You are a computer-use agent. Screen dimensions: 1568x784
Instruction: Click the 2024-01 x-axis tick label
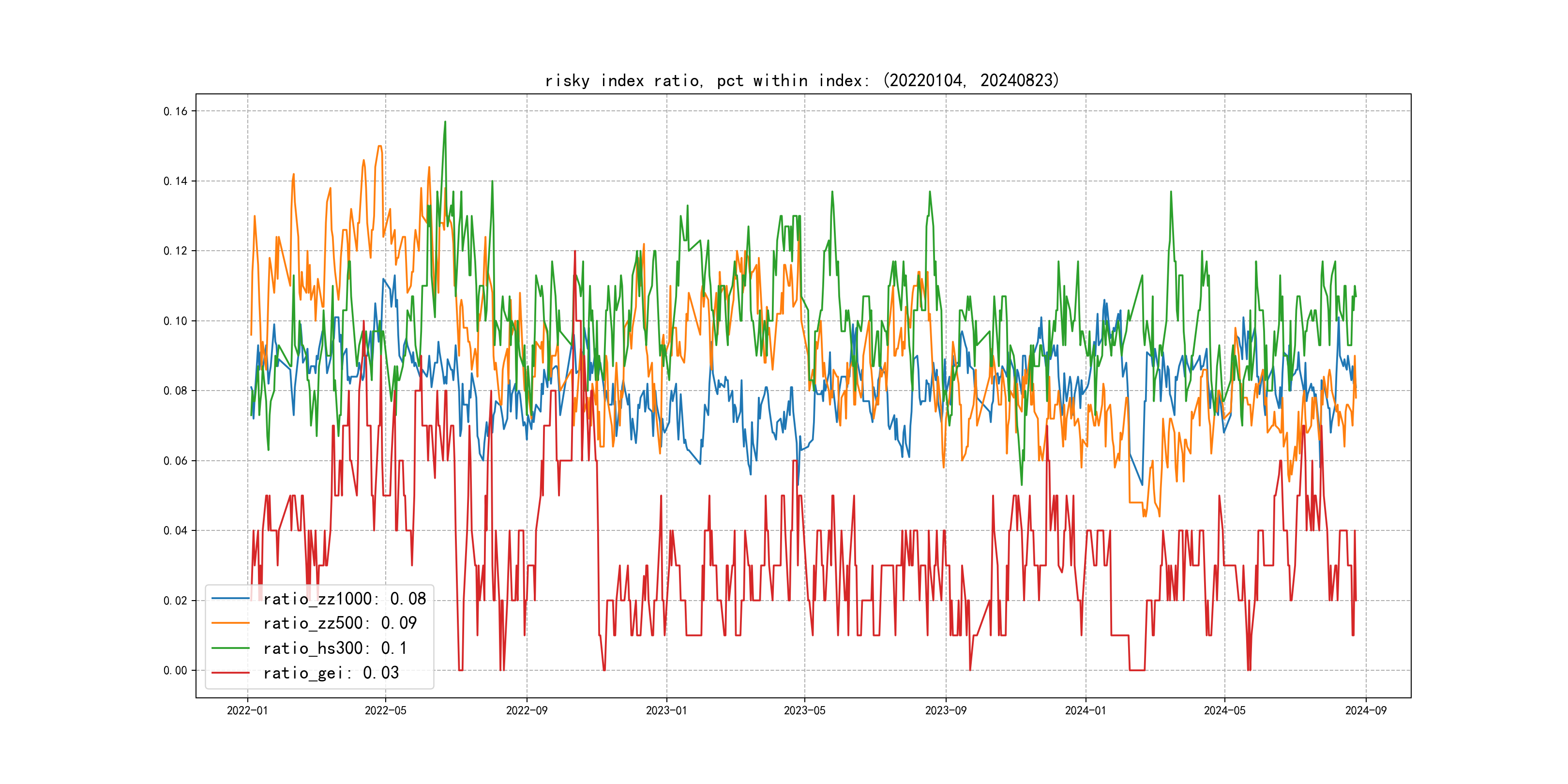coord(1086,710)
